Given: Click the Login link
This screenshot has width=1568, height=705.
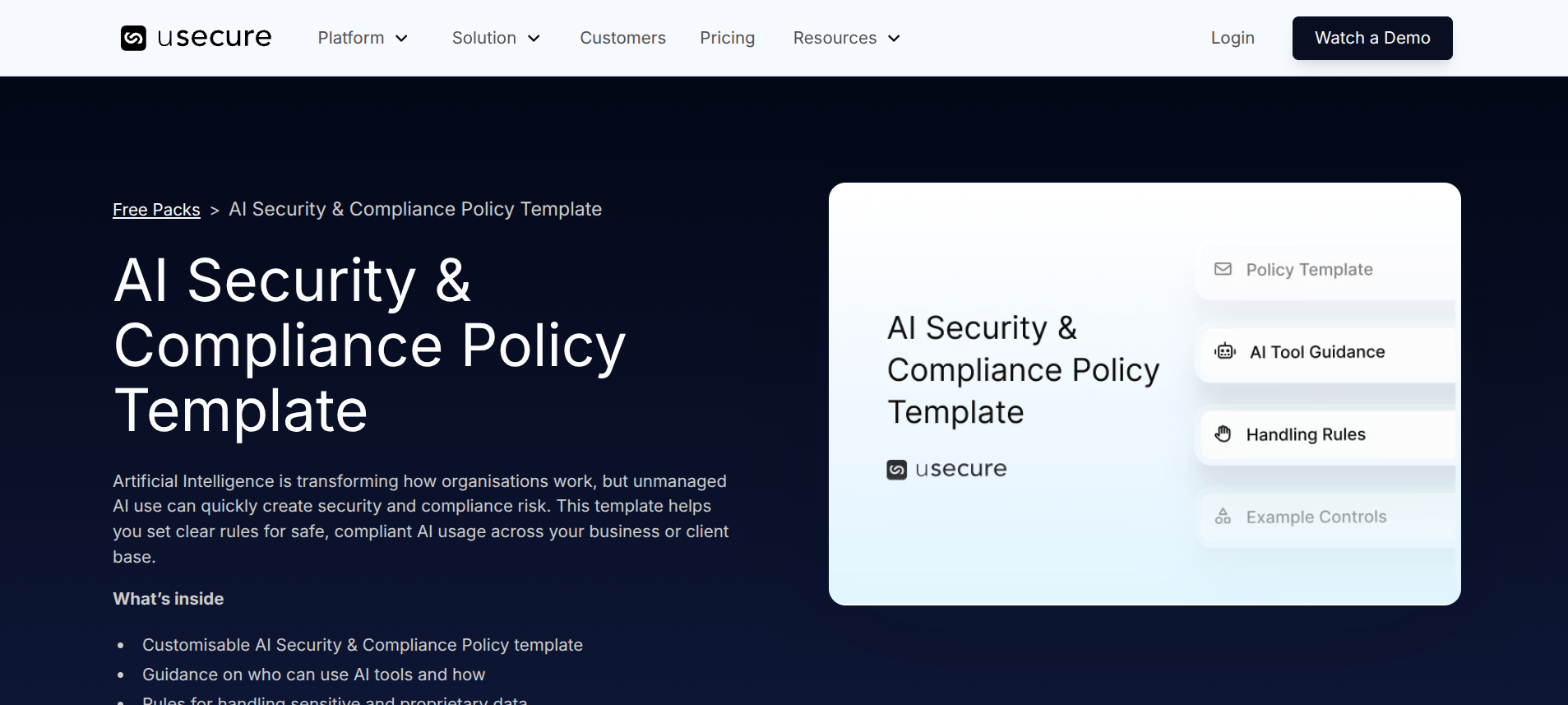Looking at the screenshot, I should 1233,38.
